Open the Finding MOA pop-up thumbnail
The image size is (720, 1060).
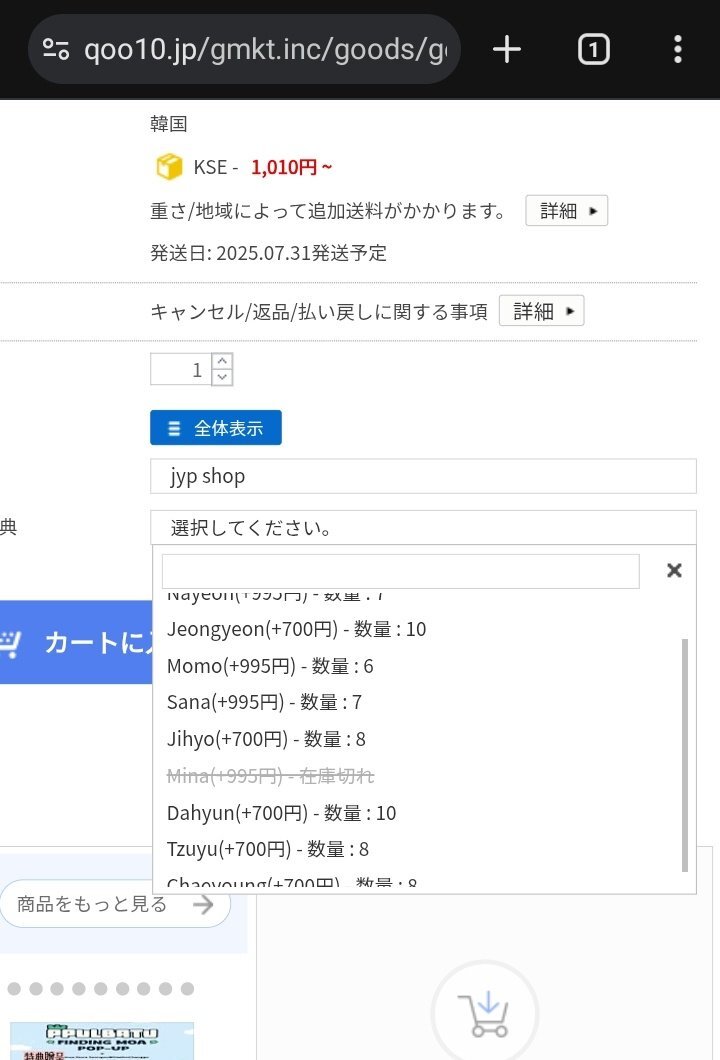[x=102, y=1041]
